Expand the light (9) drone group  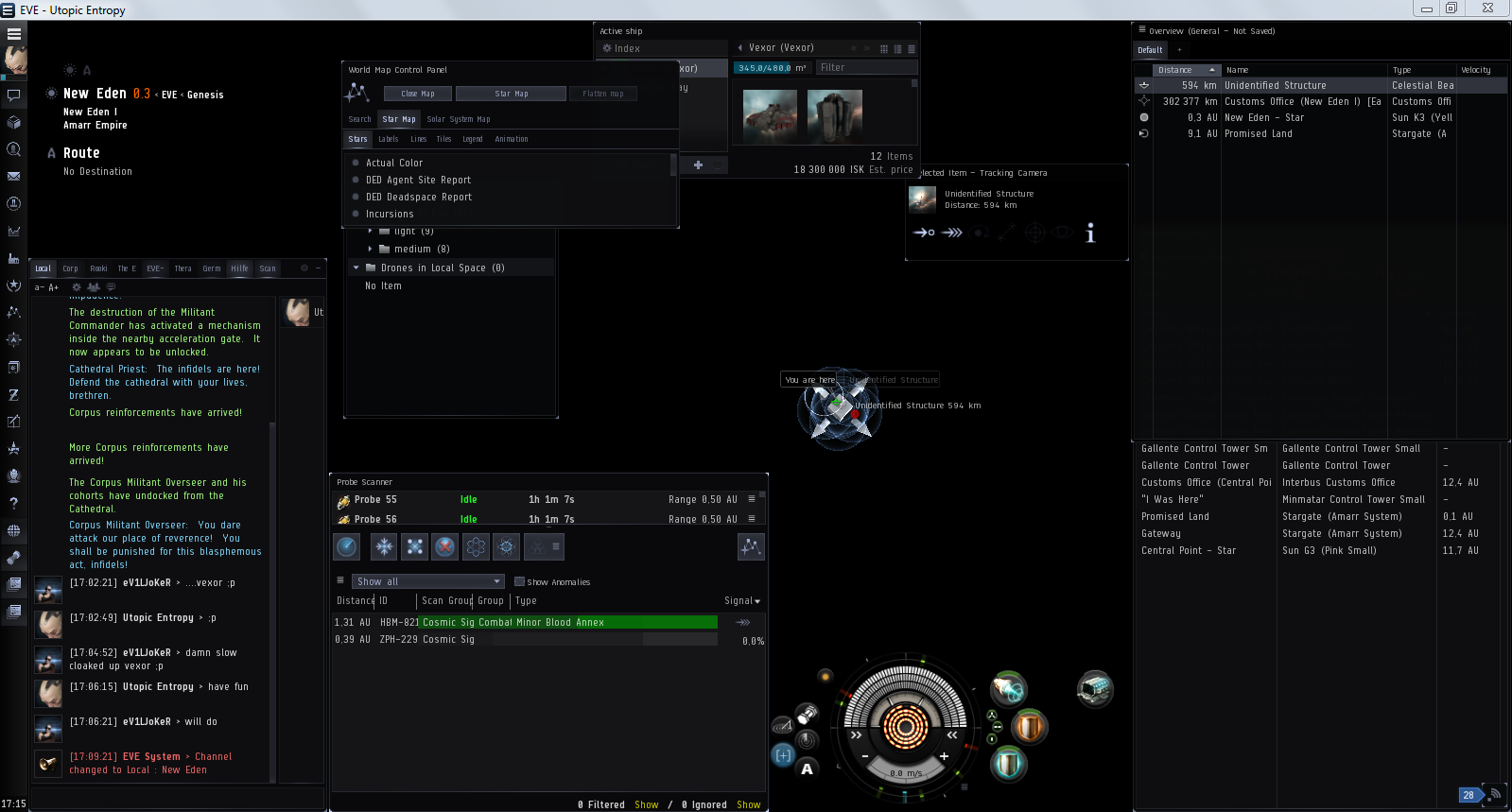click(370, 231)
